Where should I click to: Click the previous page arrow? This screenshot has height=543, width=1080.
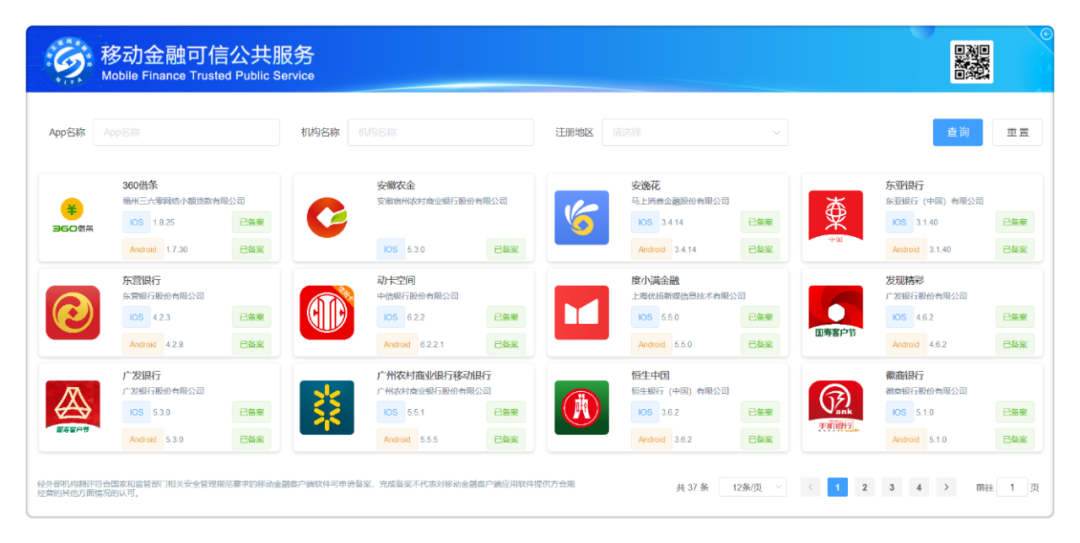point(811,487)
